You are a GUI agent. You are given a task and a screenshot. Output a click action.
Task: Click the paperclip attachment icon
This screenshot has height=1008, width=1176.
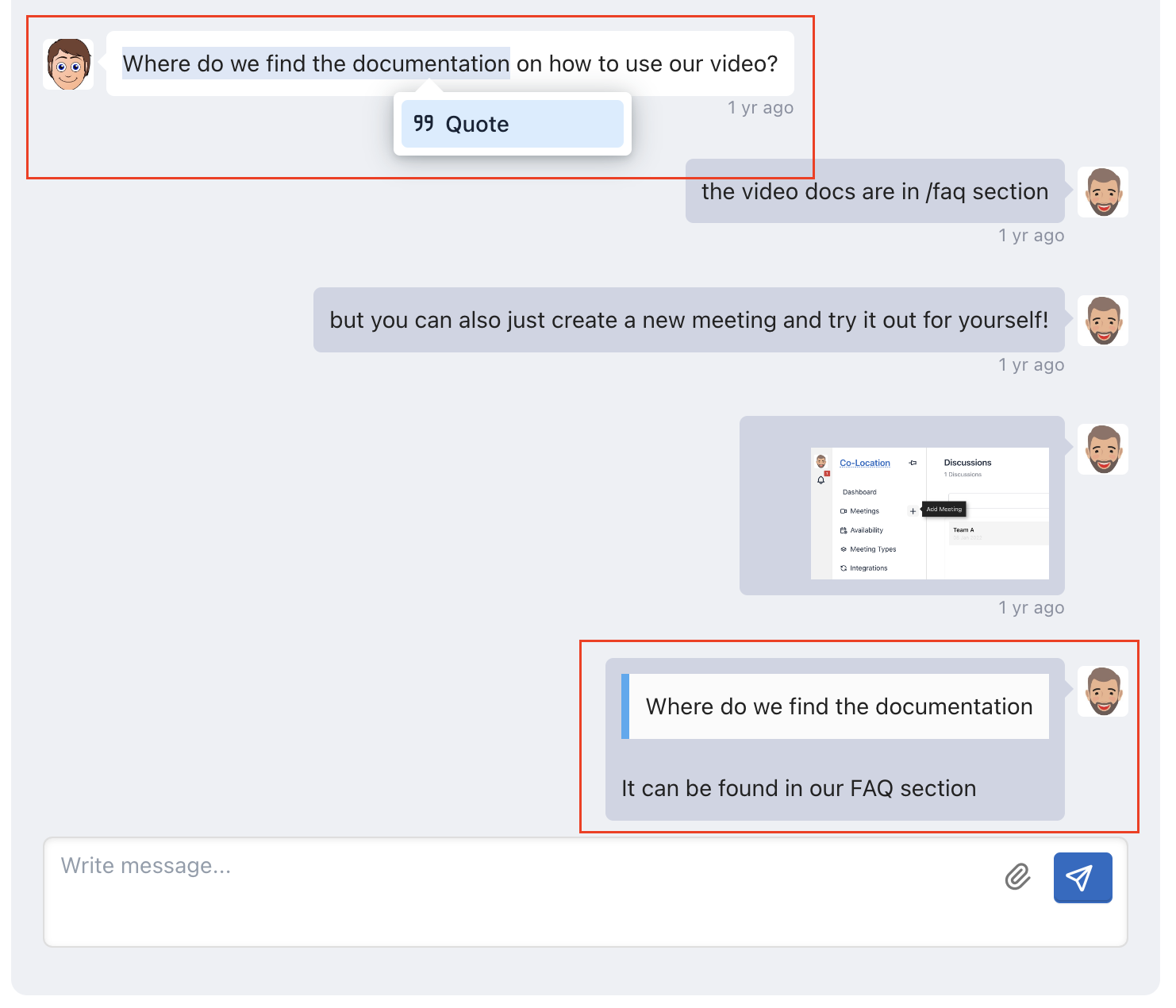coord(1017,877)
